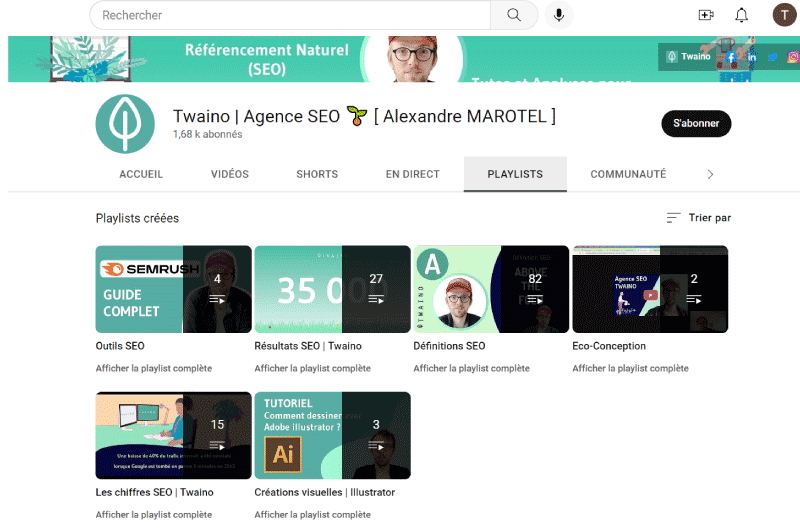Screen dimensions: 800x530
Task: Open the Outils SEO playlist title
Action: click(120, 346)
